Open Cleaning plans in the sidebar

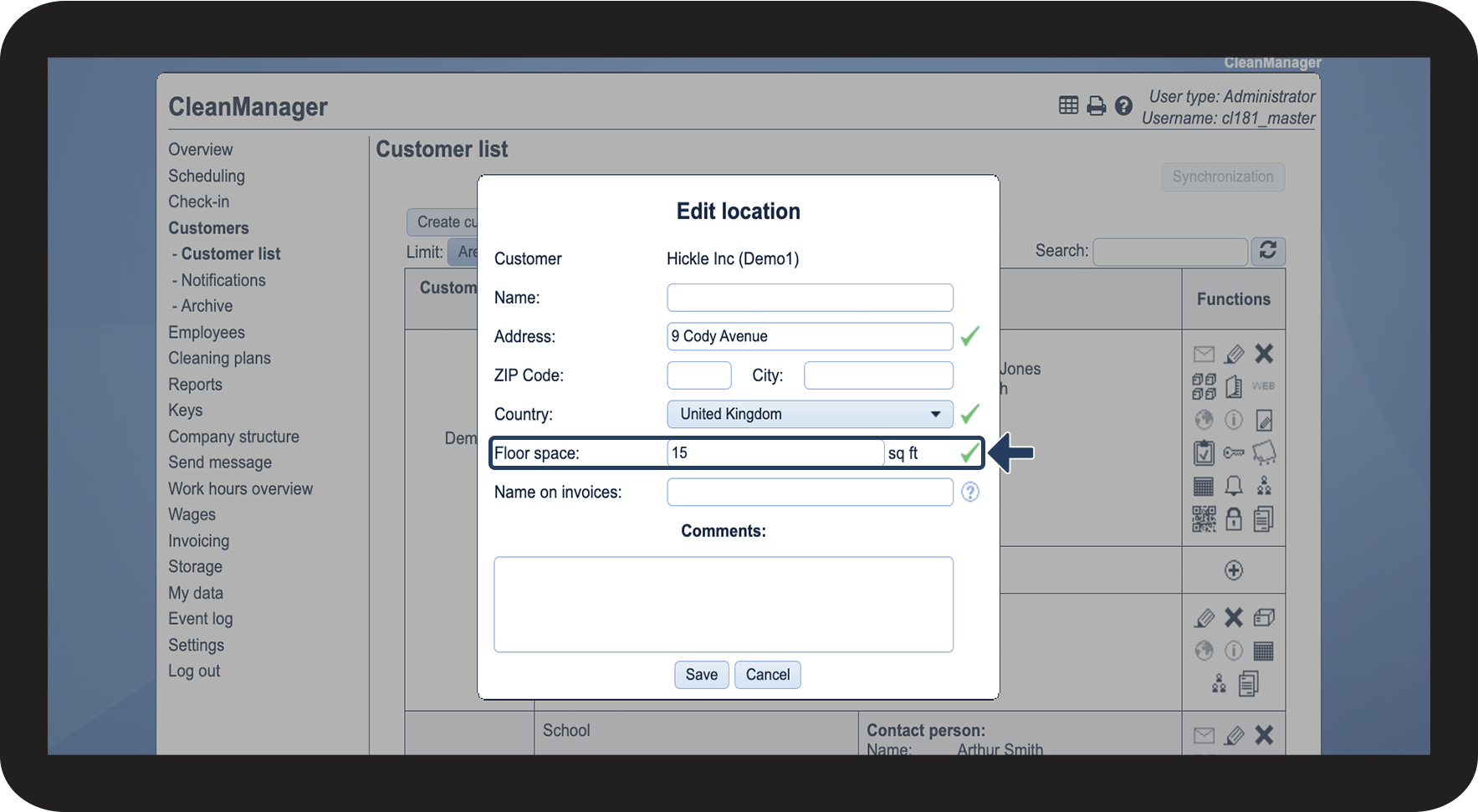tap(219, 358)
